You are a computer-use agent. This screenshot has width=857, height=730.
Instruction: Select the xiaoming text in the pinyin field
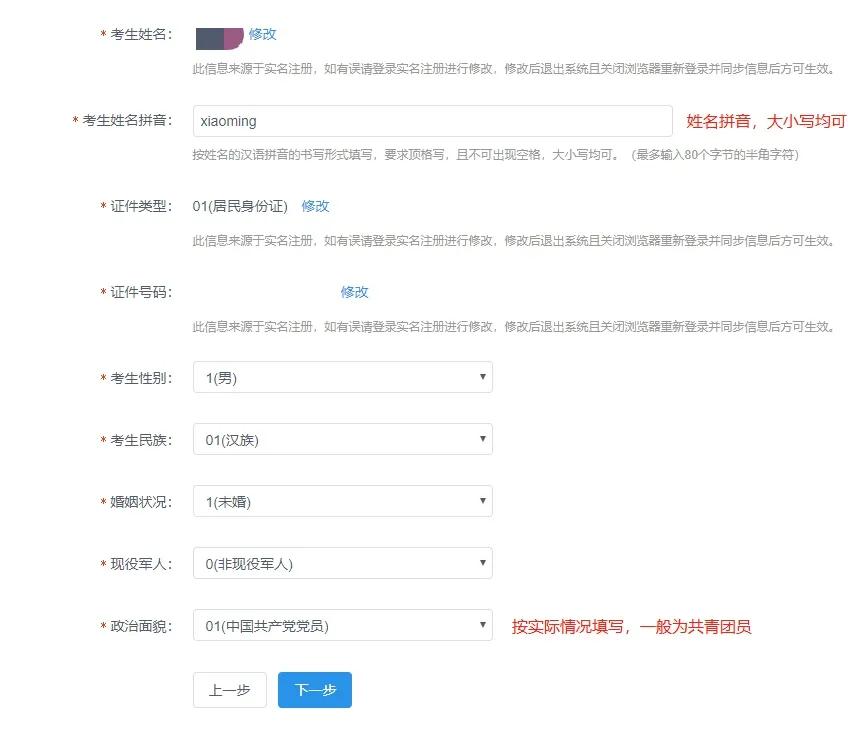227,120
